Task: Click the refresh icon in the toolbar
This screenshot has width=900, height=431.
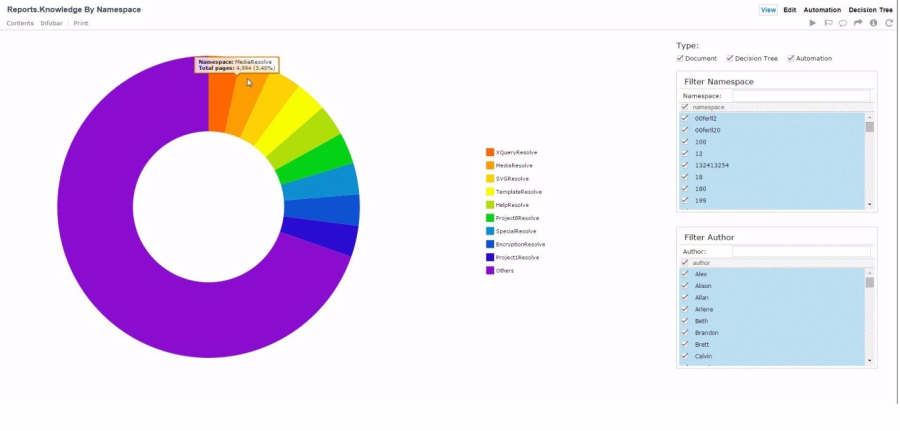Action: [889, 23]
